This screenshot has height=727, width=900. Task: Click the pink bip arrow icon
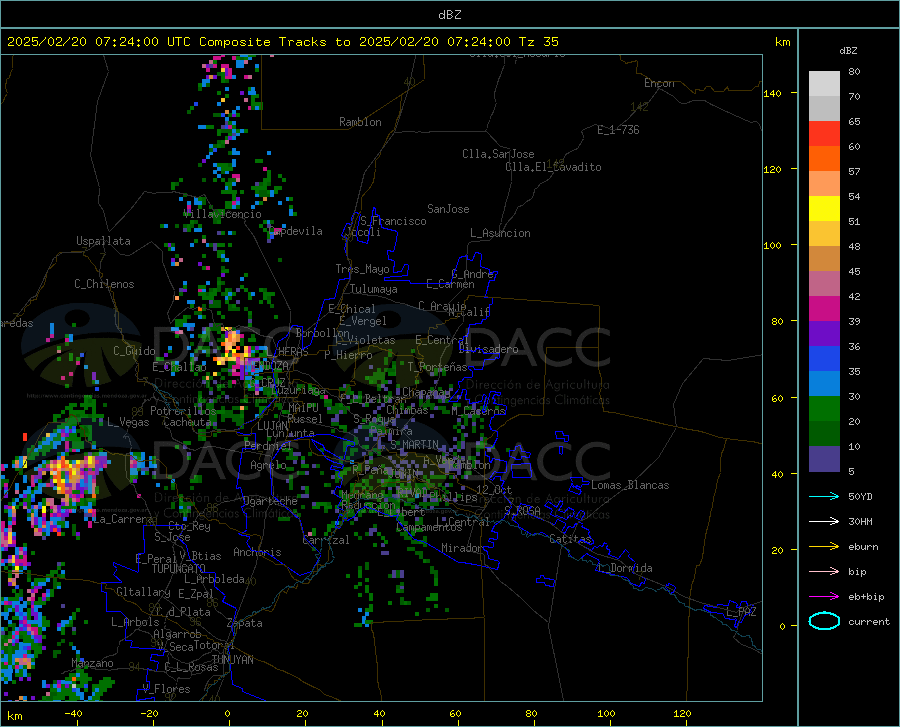pyautogui.click(x=824, y=571)
